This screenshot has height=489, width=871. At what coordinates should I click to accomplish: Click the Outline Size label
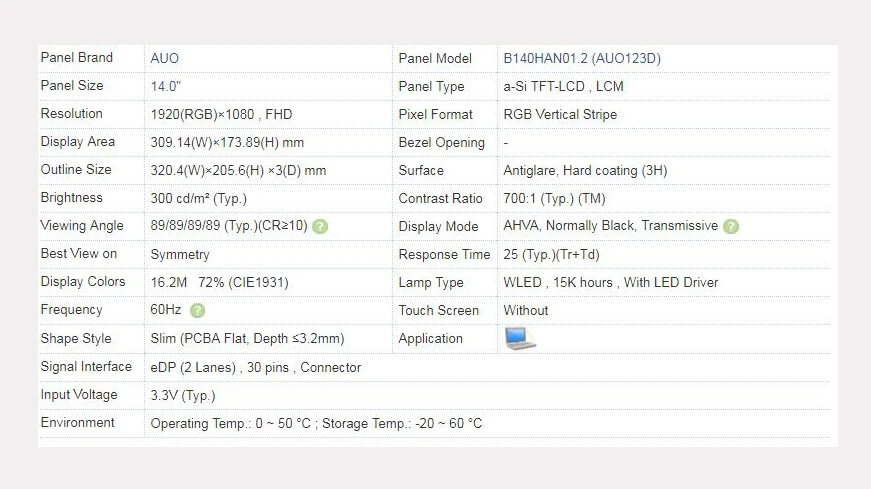click(76, 169)
